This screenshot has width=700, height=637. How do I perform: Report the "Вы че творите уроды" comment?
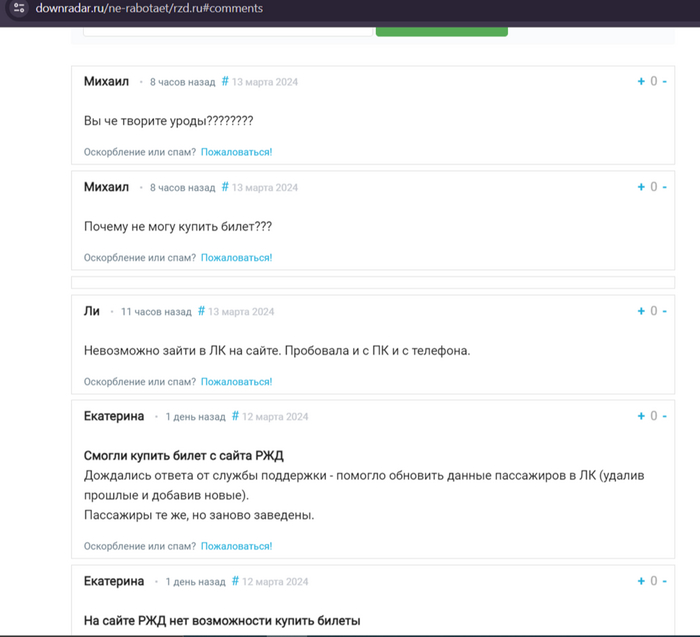236,152
